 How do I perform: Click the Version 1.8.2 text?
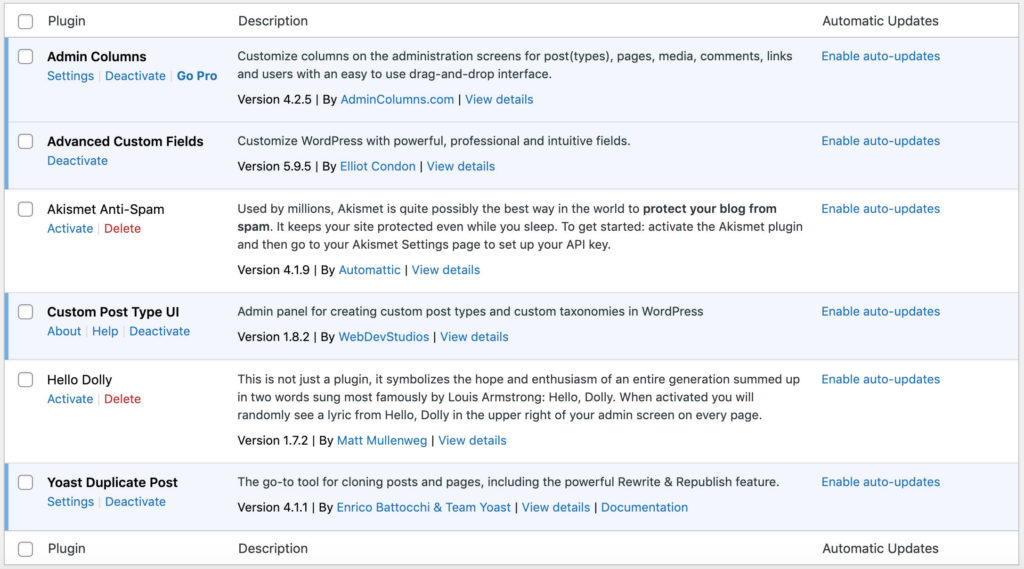pyautogui.click(x=274, y=337)
